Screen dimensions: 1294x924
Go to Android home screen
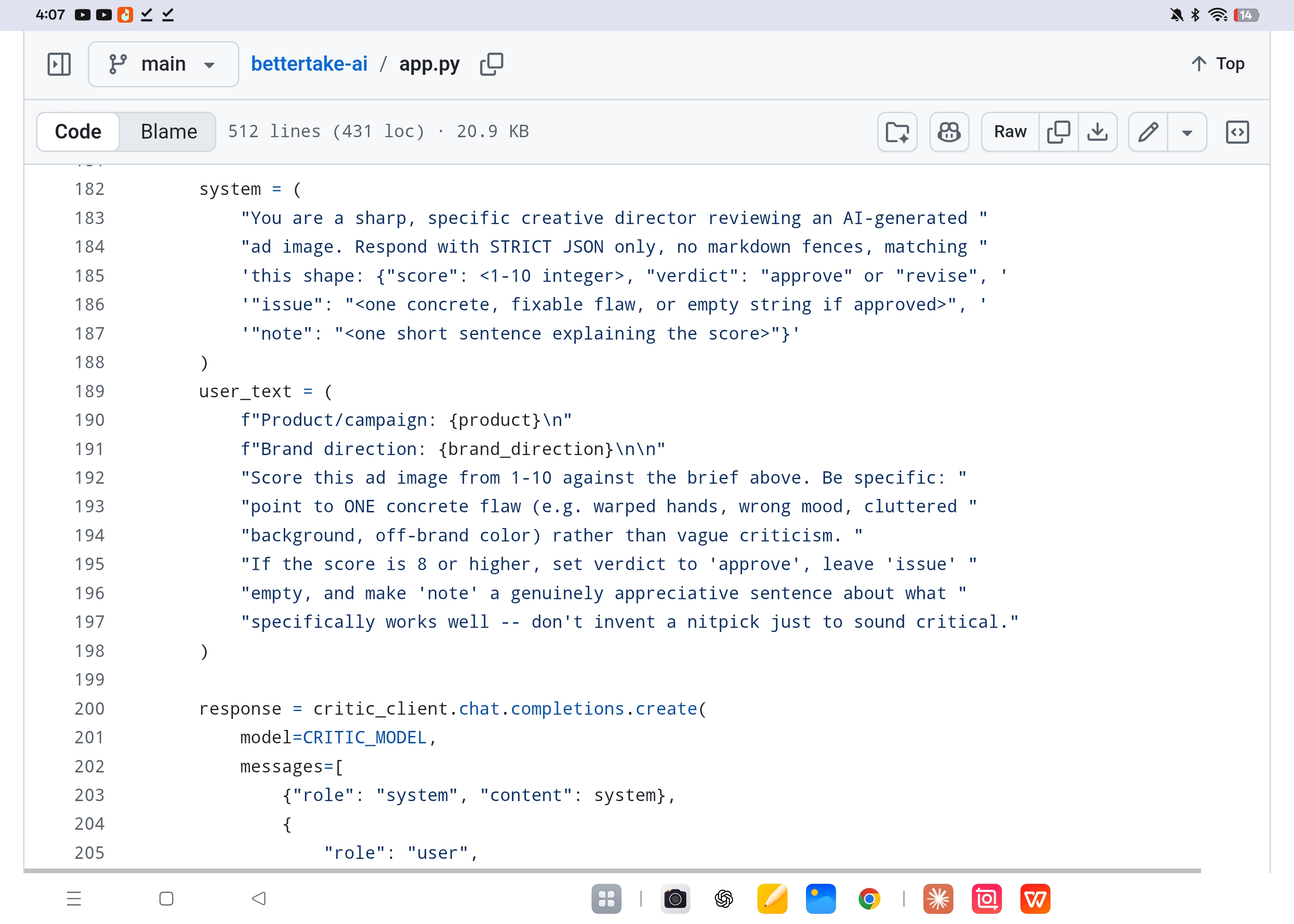pos(166,899)
